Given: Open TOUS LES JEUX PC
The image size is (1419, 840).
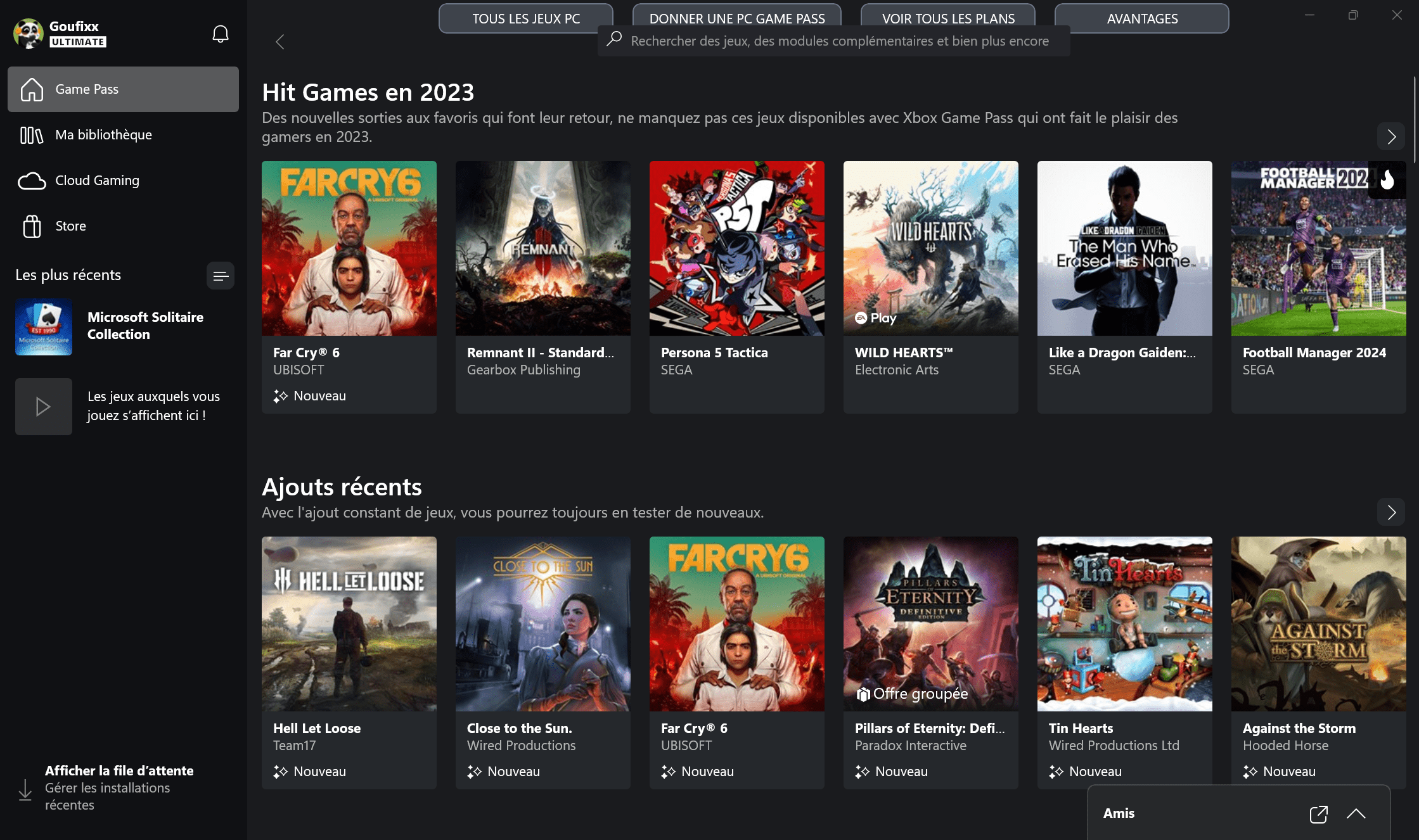Looking at the screenshot, I should 526,18.
